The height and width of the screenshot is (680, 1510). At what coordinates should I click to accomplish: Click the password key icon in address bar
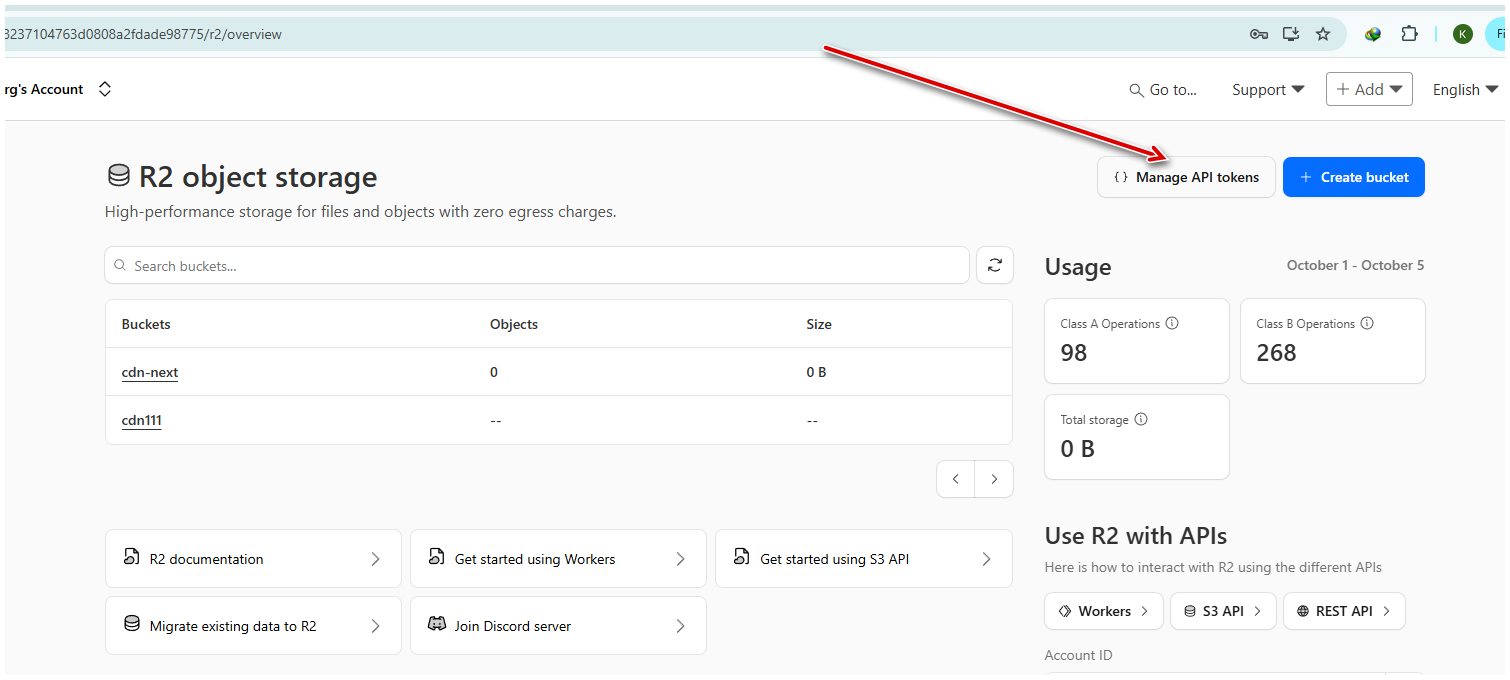click(x=1259, y=34)
